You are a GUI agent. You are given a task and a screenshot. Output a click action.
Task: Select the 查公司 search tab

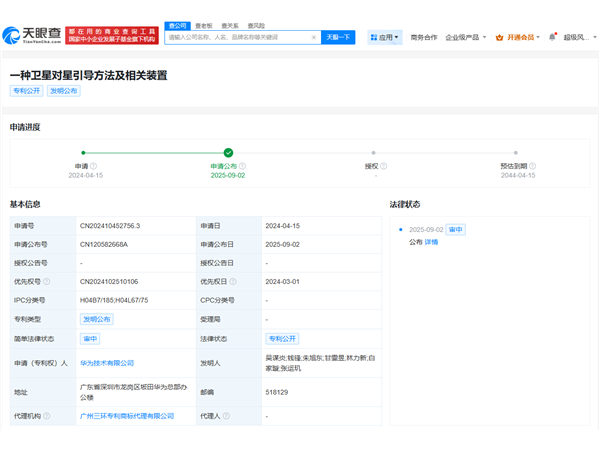point(178,26)
